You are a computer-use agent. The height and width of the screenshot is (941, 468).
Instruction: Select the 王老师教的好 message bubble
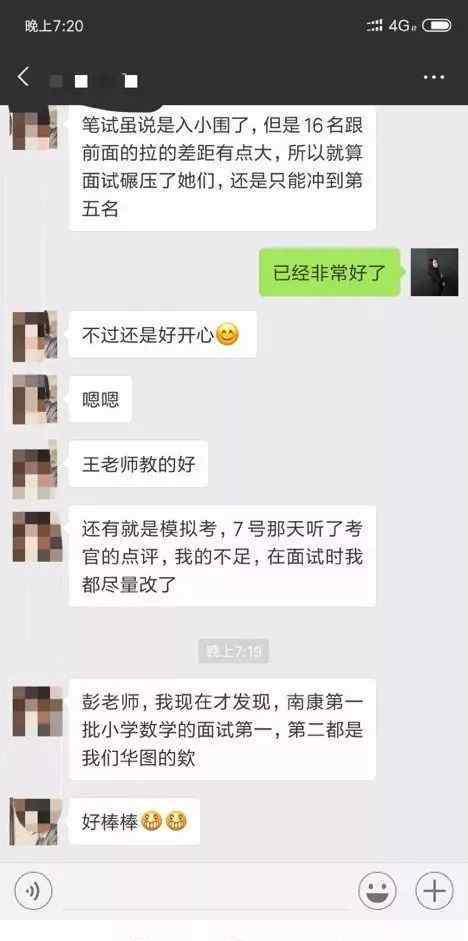pos(139,464)
